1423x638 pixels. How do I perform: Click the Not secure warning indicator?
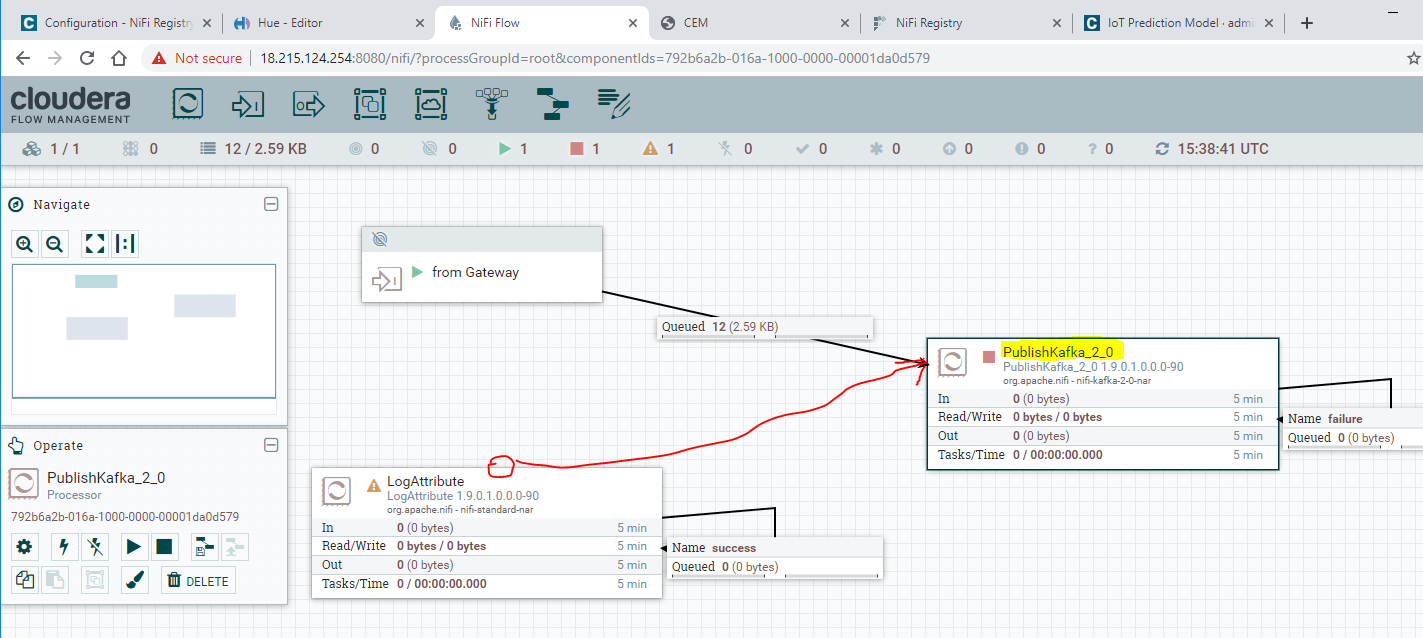tap(197, 58)
